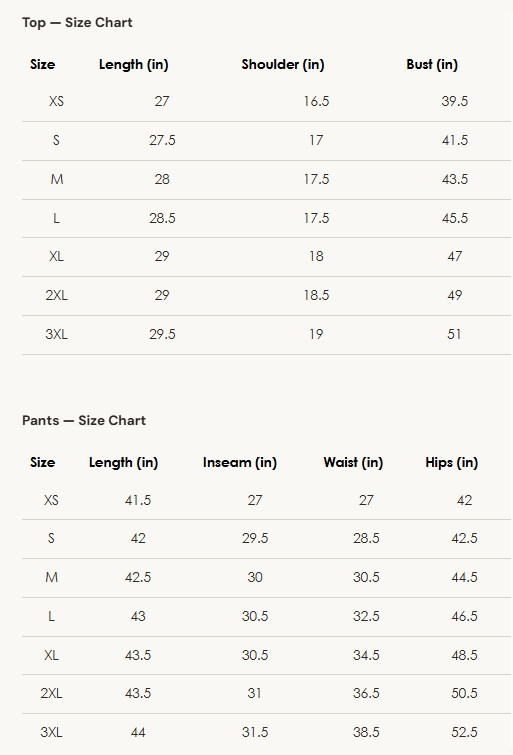
Task: Click the pants length value 41.5
Action: tap(138, 500)
